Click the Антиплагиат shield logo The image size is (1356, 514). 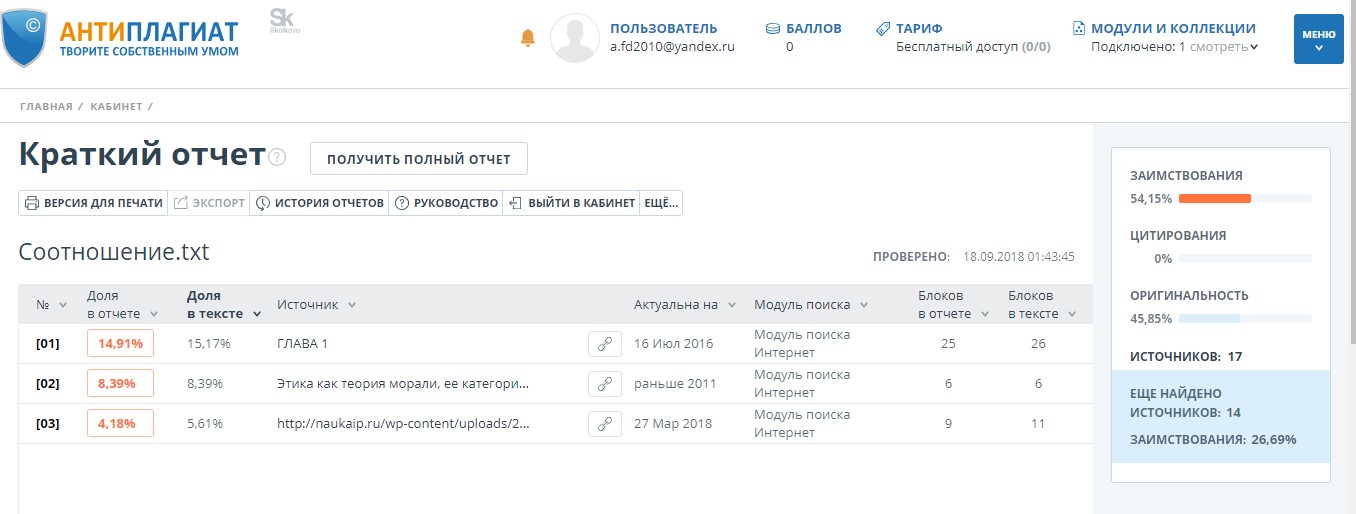23,38
